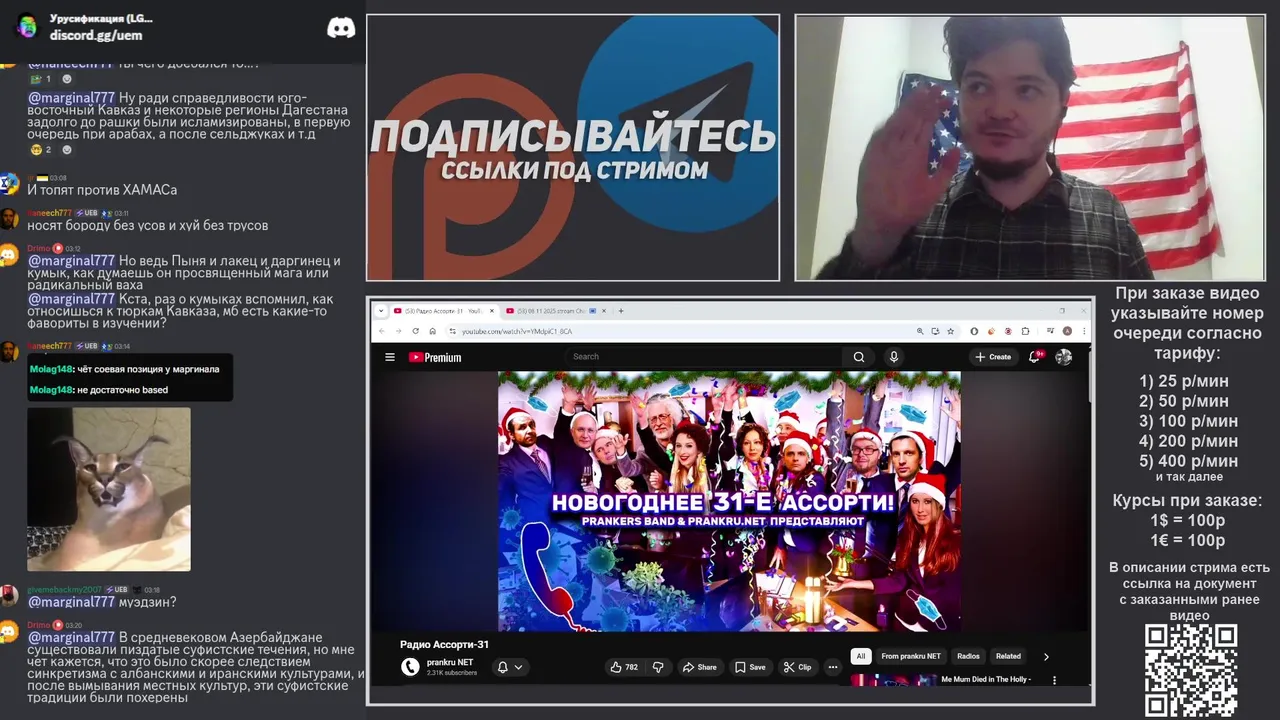Click the prankru NET channel avatar

click(x=410, y=667)
